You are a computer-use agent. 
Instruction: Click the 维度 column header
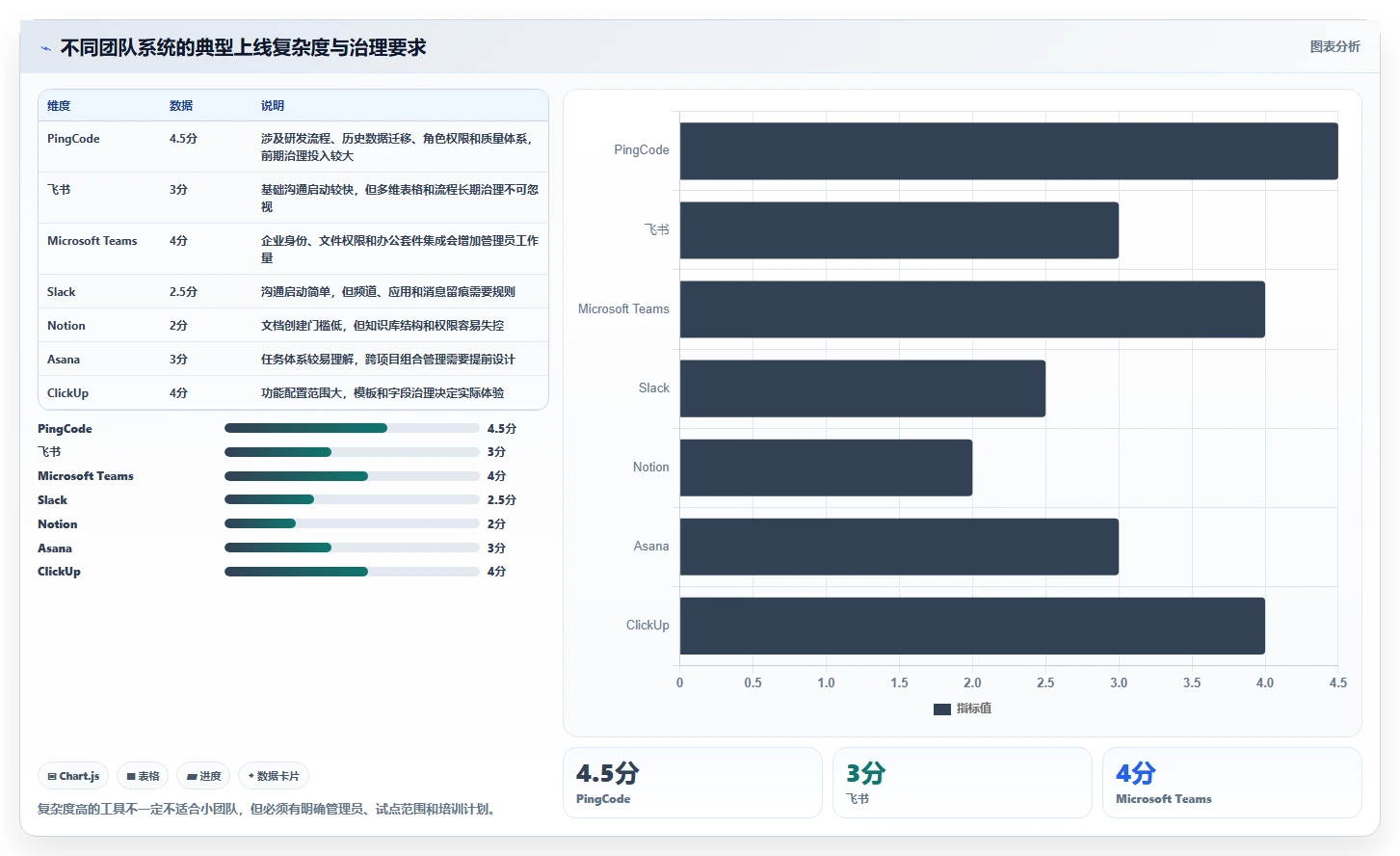click(59, 106)
